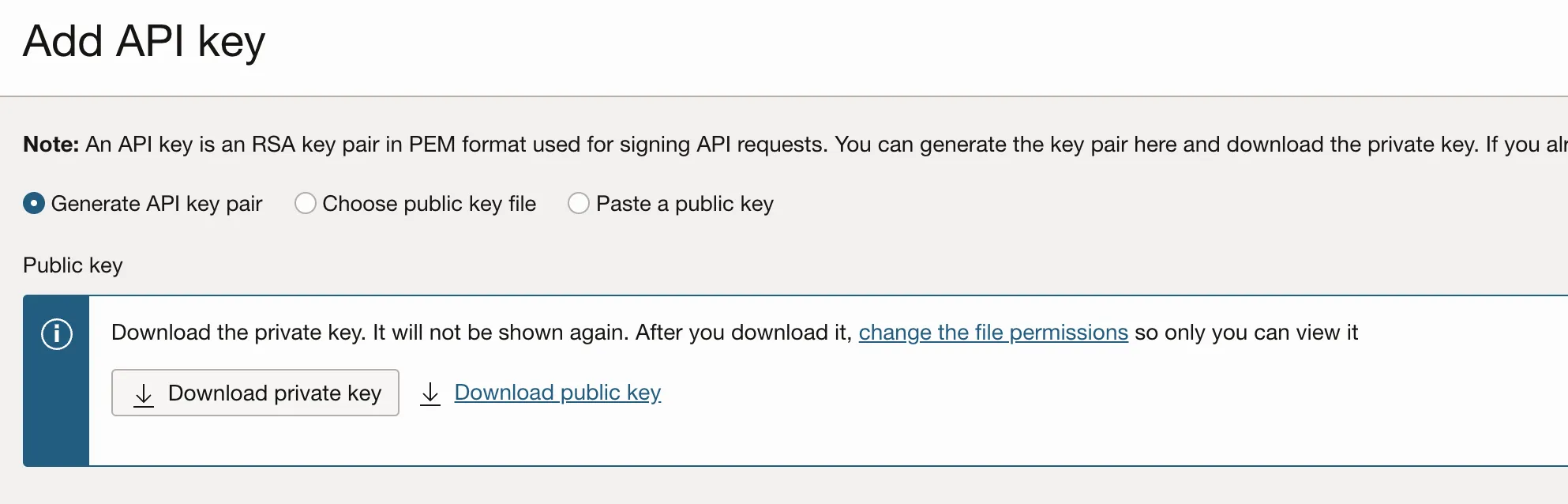
Task: Select the Choose public key file radio button
Action: [306, 204]
